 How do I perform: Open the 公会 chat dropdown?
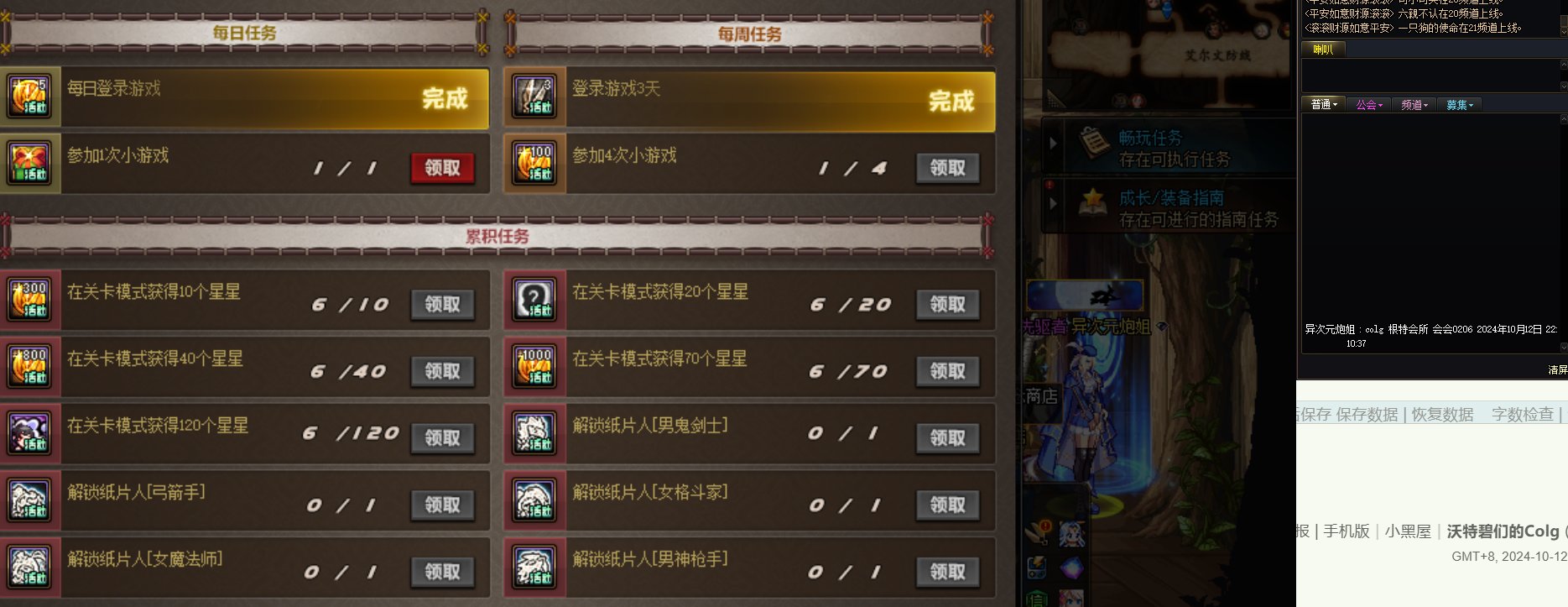coord(1369,105)
